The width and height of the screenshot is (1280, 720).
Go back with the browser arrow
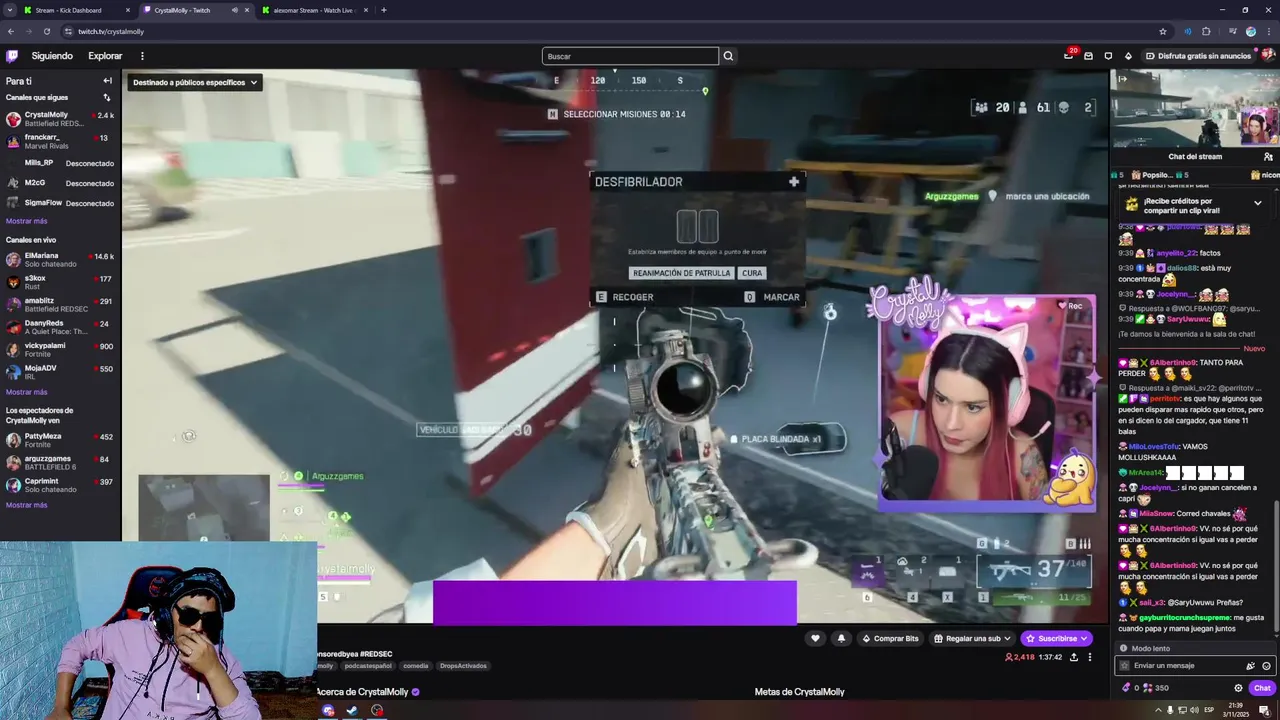[x=11, y=31]
